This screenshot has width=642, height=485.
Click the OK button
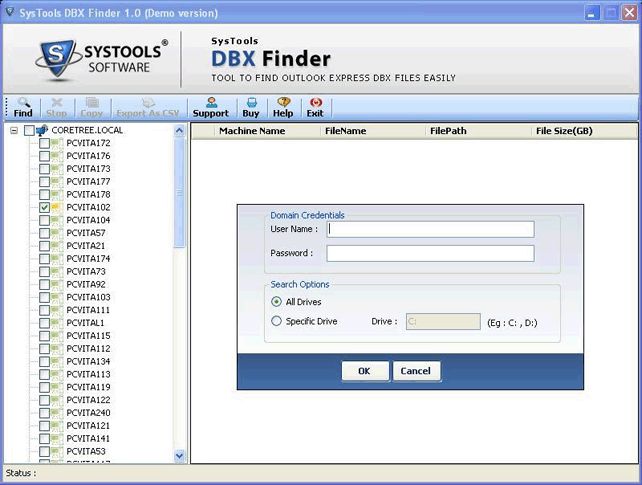pos(365,371)
